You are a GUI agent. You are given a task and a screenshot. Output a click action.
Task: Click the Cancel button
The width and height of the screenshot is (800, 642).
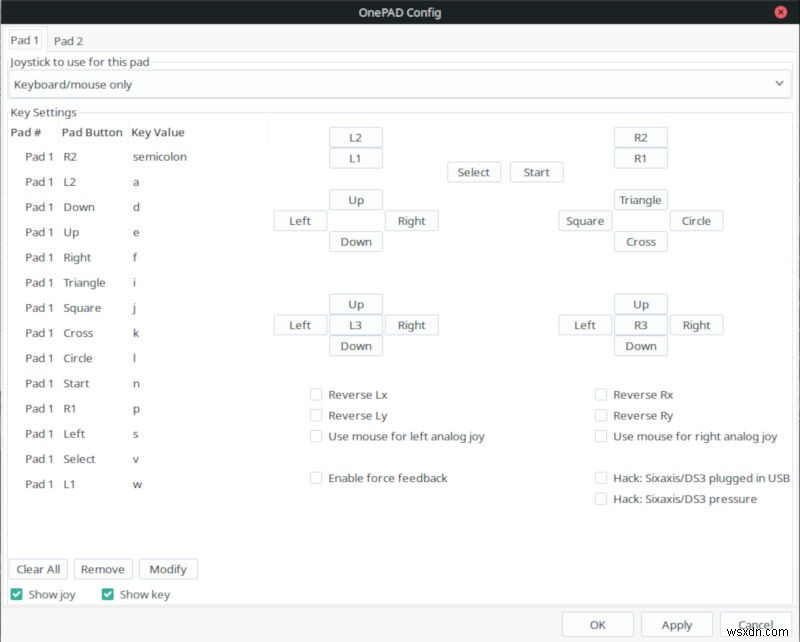point(756,625)
